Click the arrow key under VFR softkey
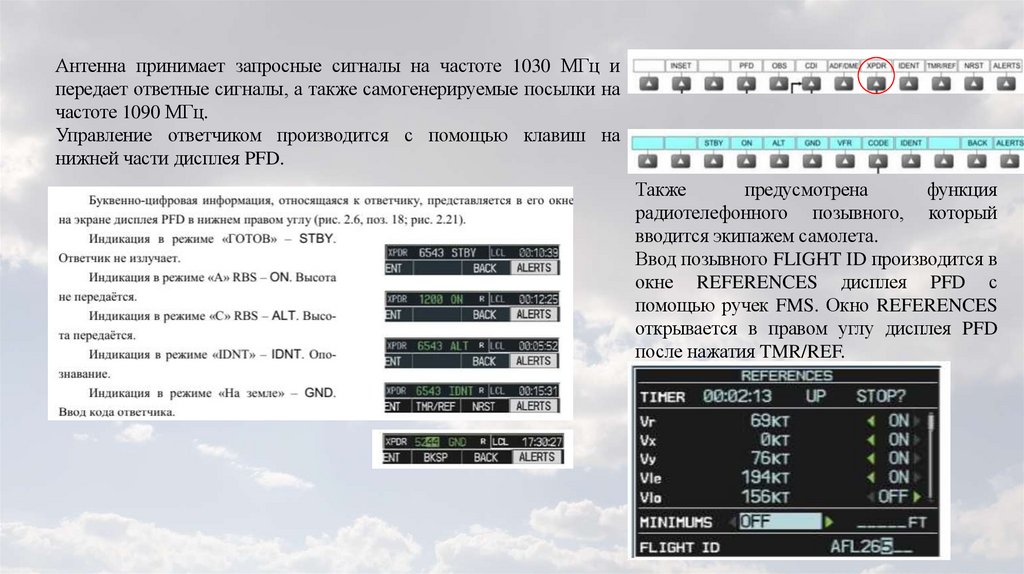 click(x=844, y=161)
